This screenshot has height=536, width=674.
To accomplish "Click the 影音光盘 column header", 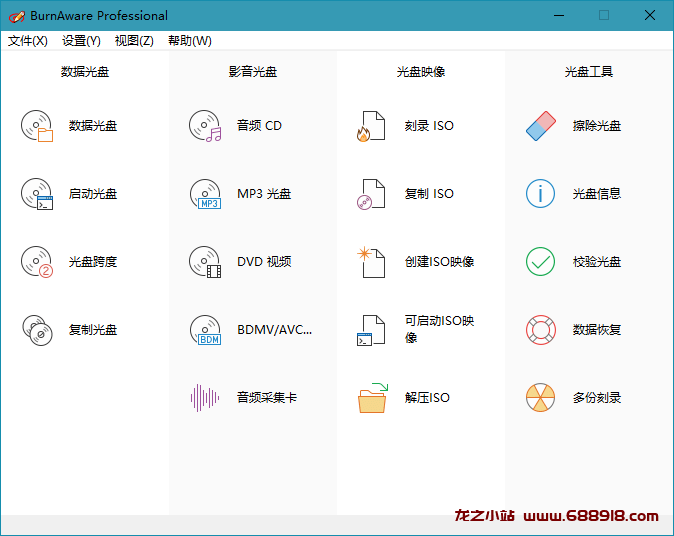I will click(x=253, y=71).
